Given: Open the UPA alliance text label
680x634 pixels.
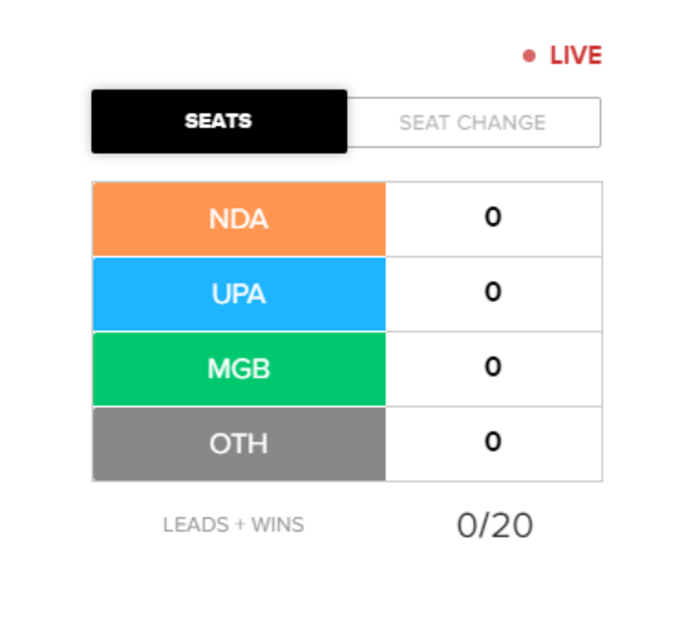Looking at the screenshot, I should [239, 294].
